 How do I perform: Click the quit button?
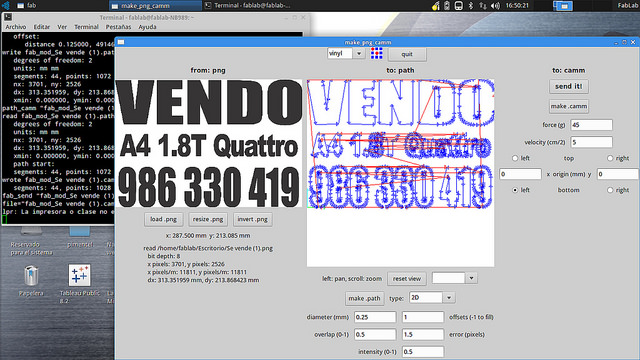[407, 54]
